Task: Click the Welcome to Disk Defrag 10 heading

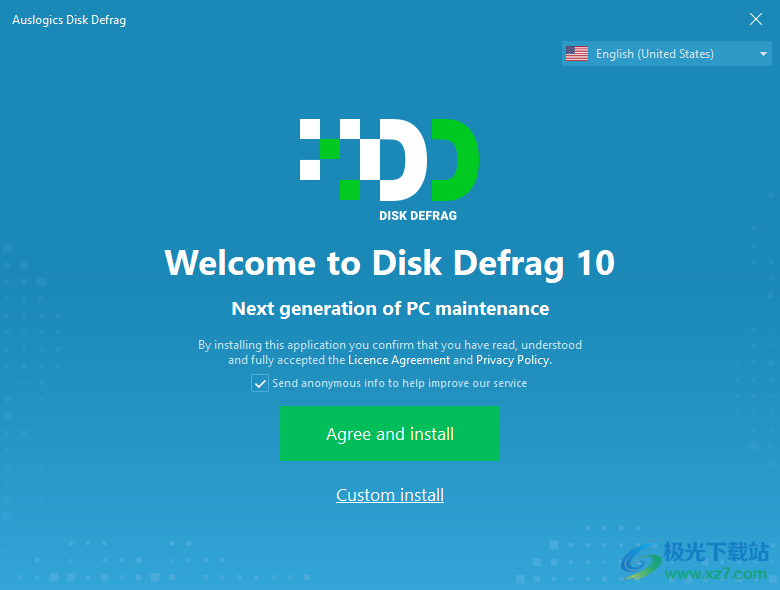Action: pyautogui.click(x=390, y=263)
